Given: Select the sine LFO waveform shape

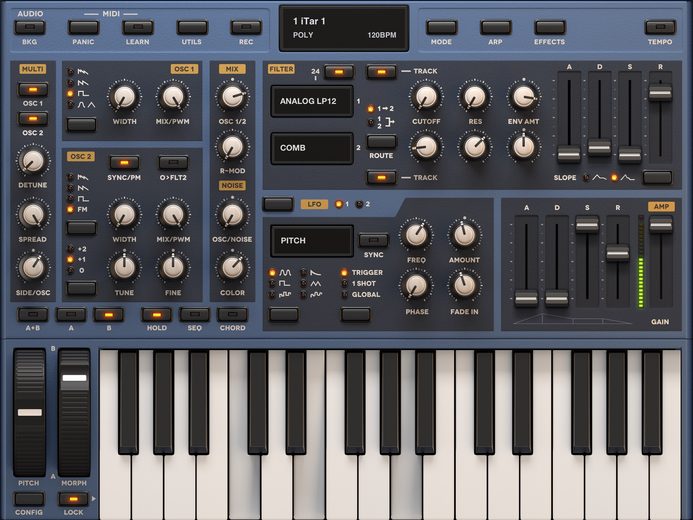Looking at the screenshot, I should tap(280, 273).
